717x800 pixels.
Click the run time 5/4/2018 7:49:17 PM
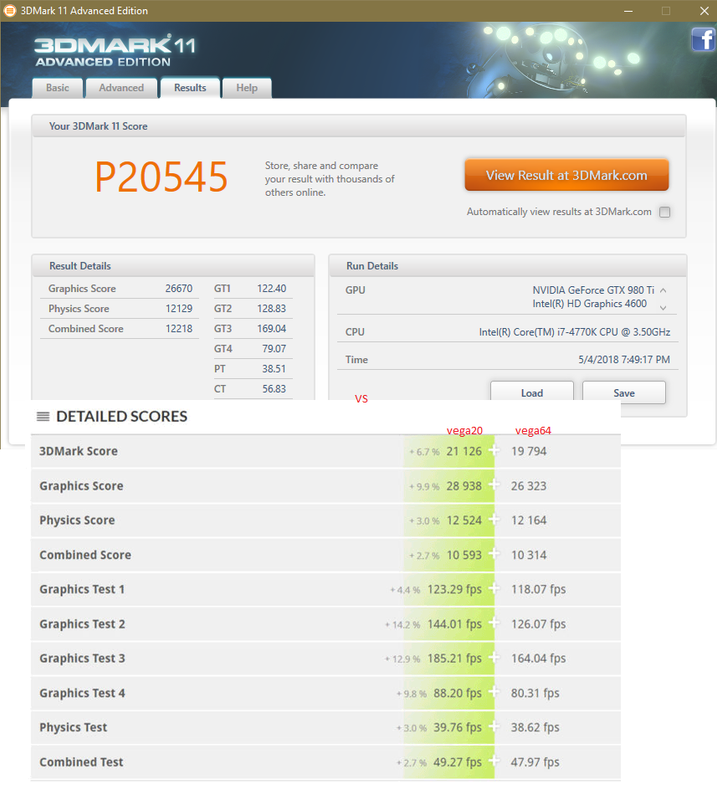pyautogui.click(x=624, y=360)
